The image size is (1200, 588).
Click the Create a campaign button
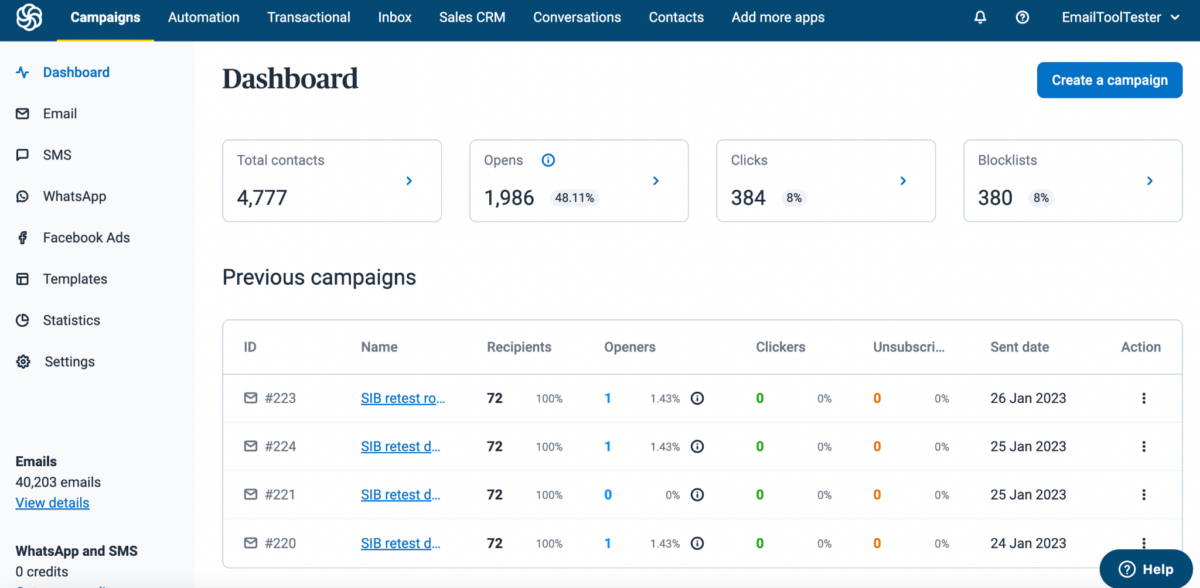coord(1109,80)
